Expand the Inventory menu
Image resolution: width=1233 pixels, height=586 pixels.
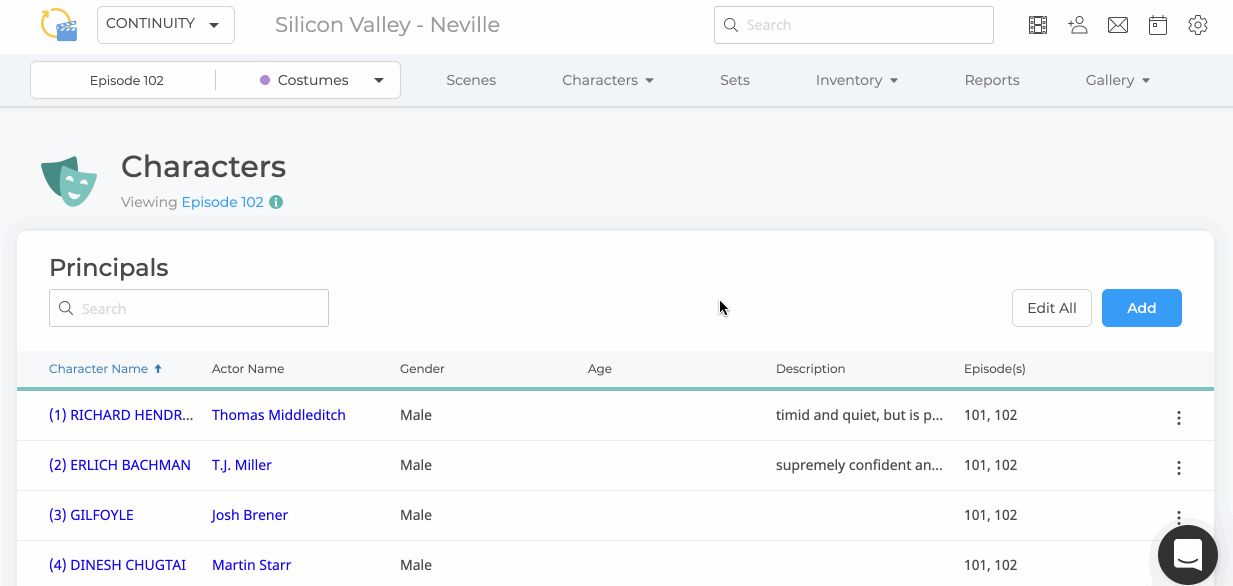[x=857, y=80]
